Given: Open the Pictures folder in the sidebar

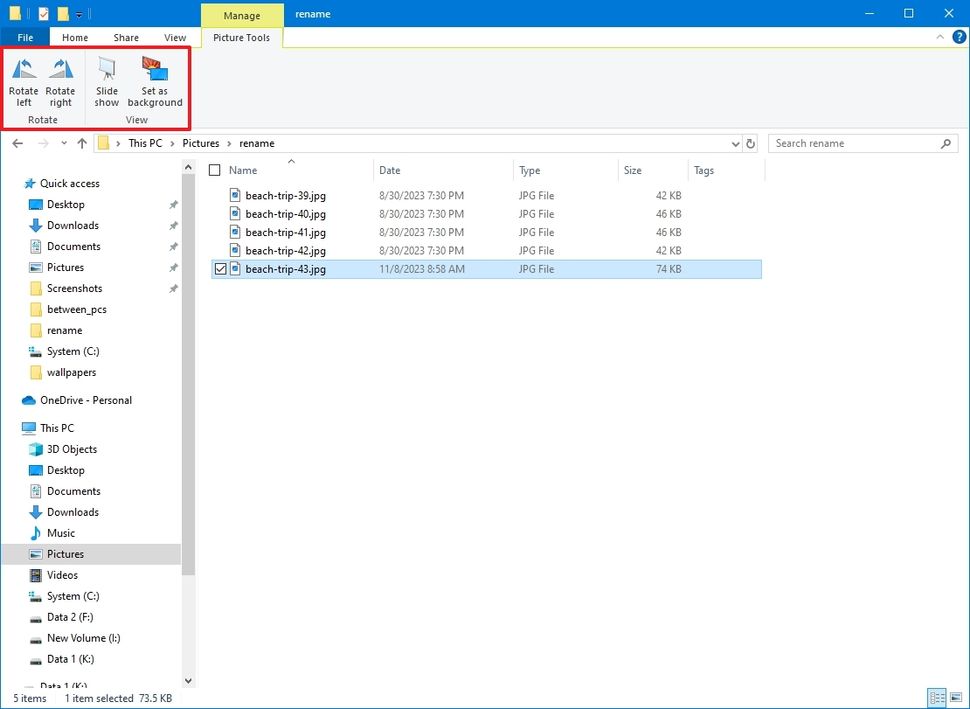Looking at the screenshot, I should 66,267.
